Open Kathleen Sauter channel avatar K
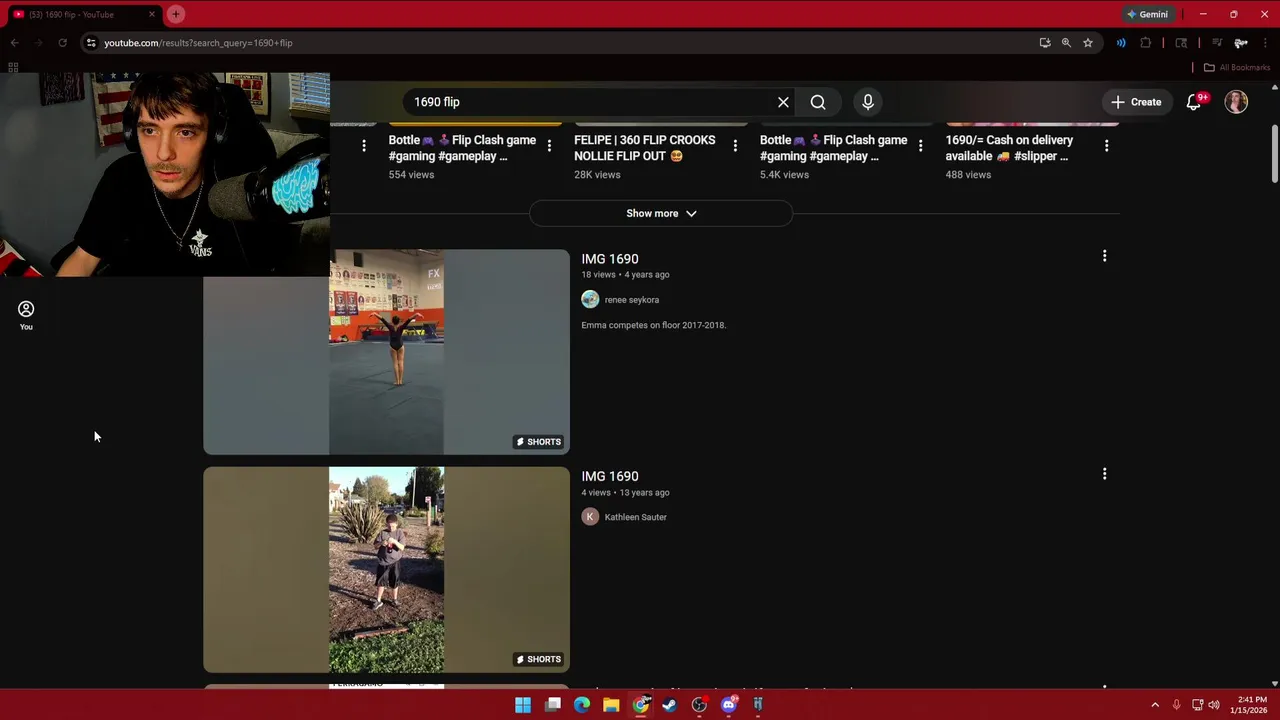This screenshot has height=720, width=1280. (x=590, y=517)
